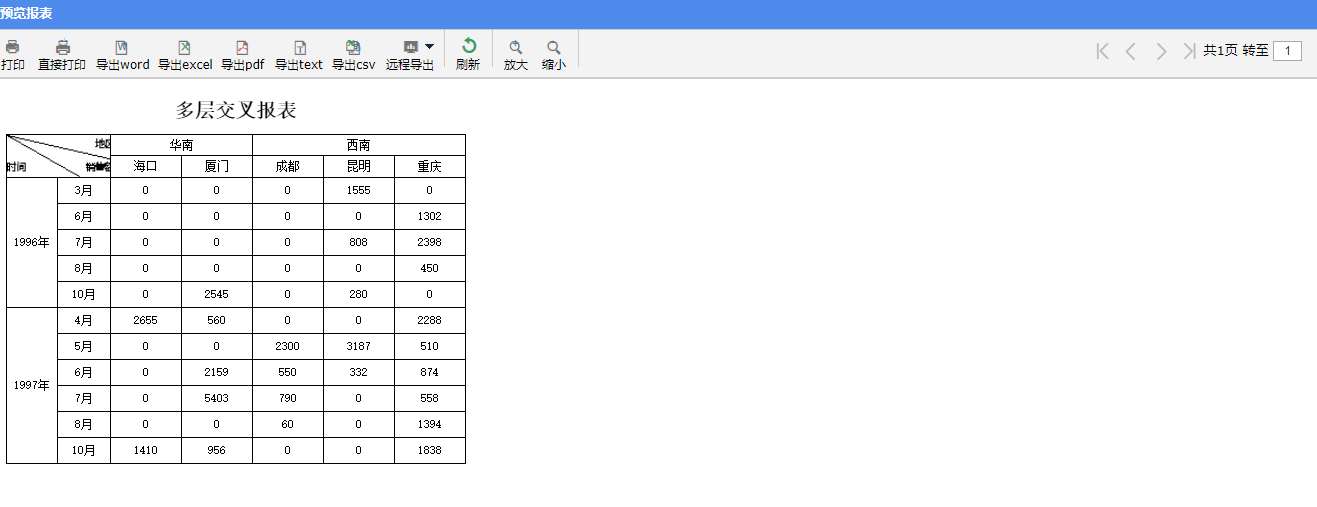Jump to the last page arrow

click(x=1189, y=51)
